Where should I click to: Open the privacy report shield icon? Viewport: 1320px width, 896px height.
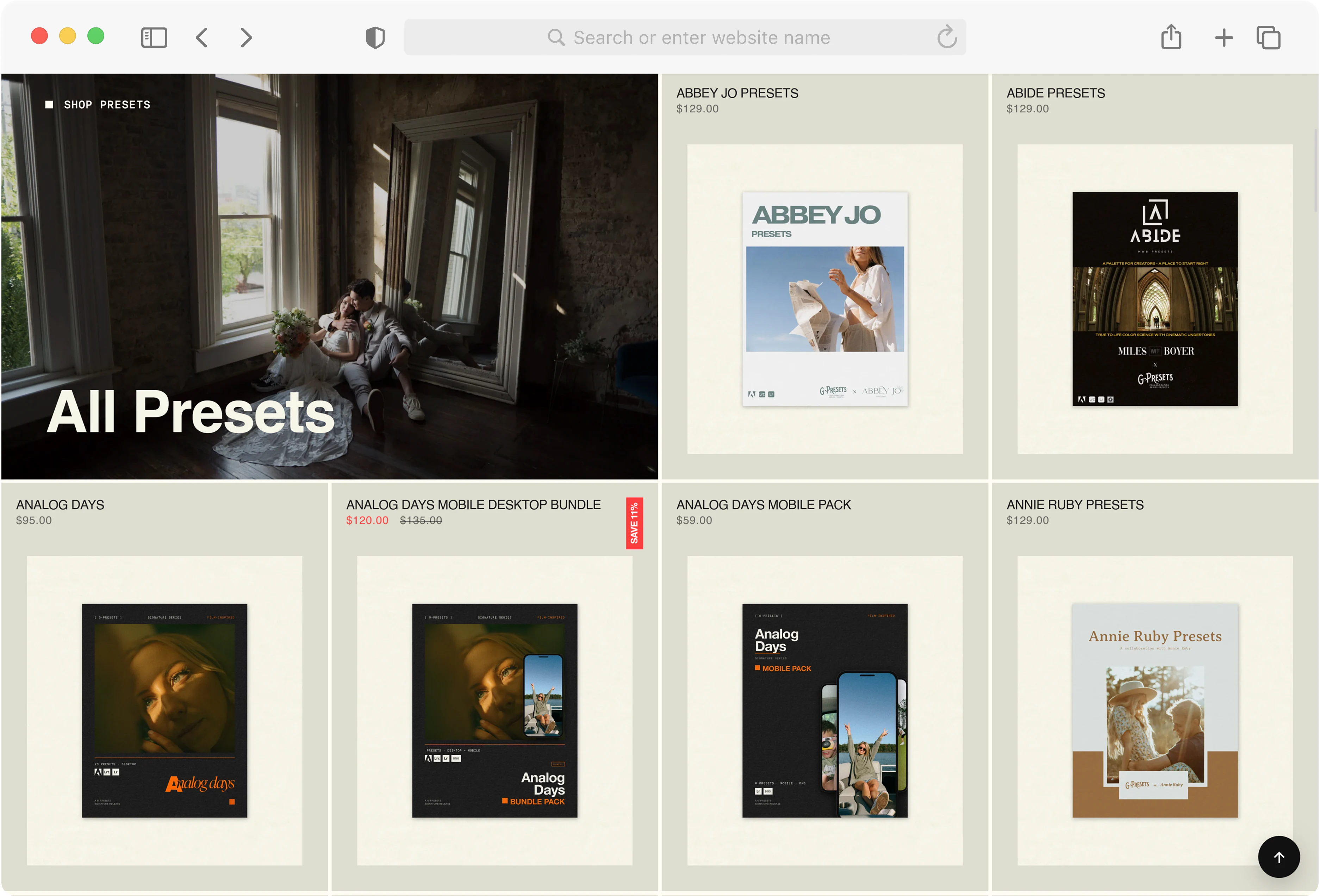point(375,37)
